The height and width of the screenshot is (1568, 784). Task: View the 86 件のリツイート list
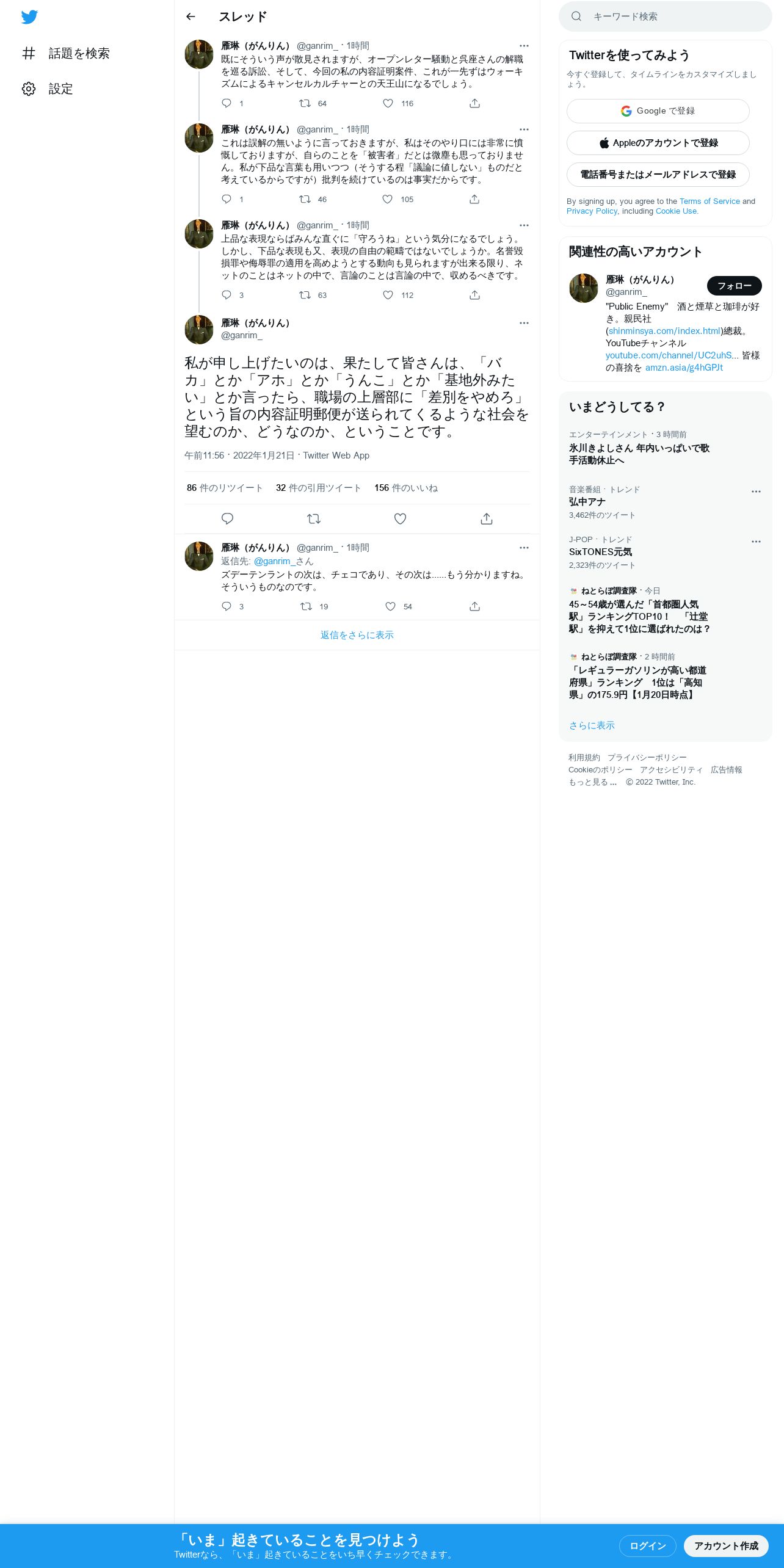tap(225, 488)
